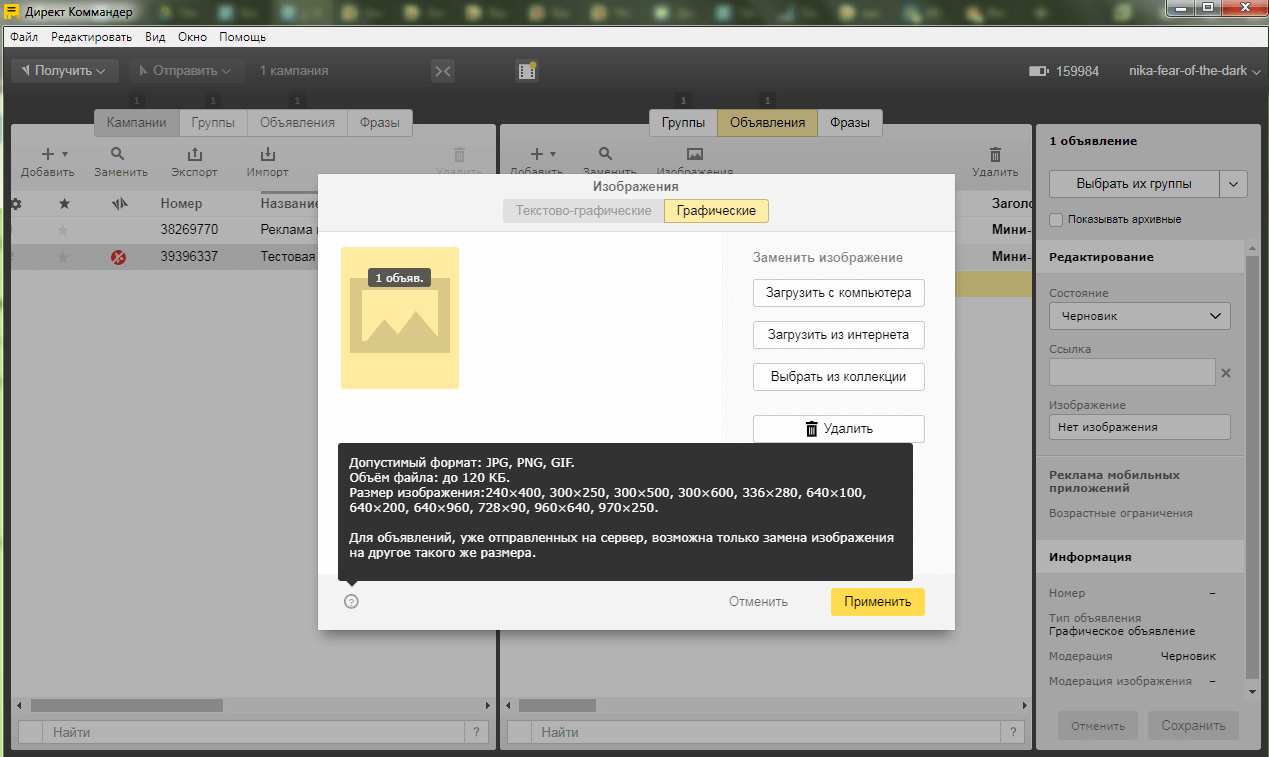This screenshot has height=757, width=1269.
Task: Click the collapse panels arrows icon
Action: (443, 71)
